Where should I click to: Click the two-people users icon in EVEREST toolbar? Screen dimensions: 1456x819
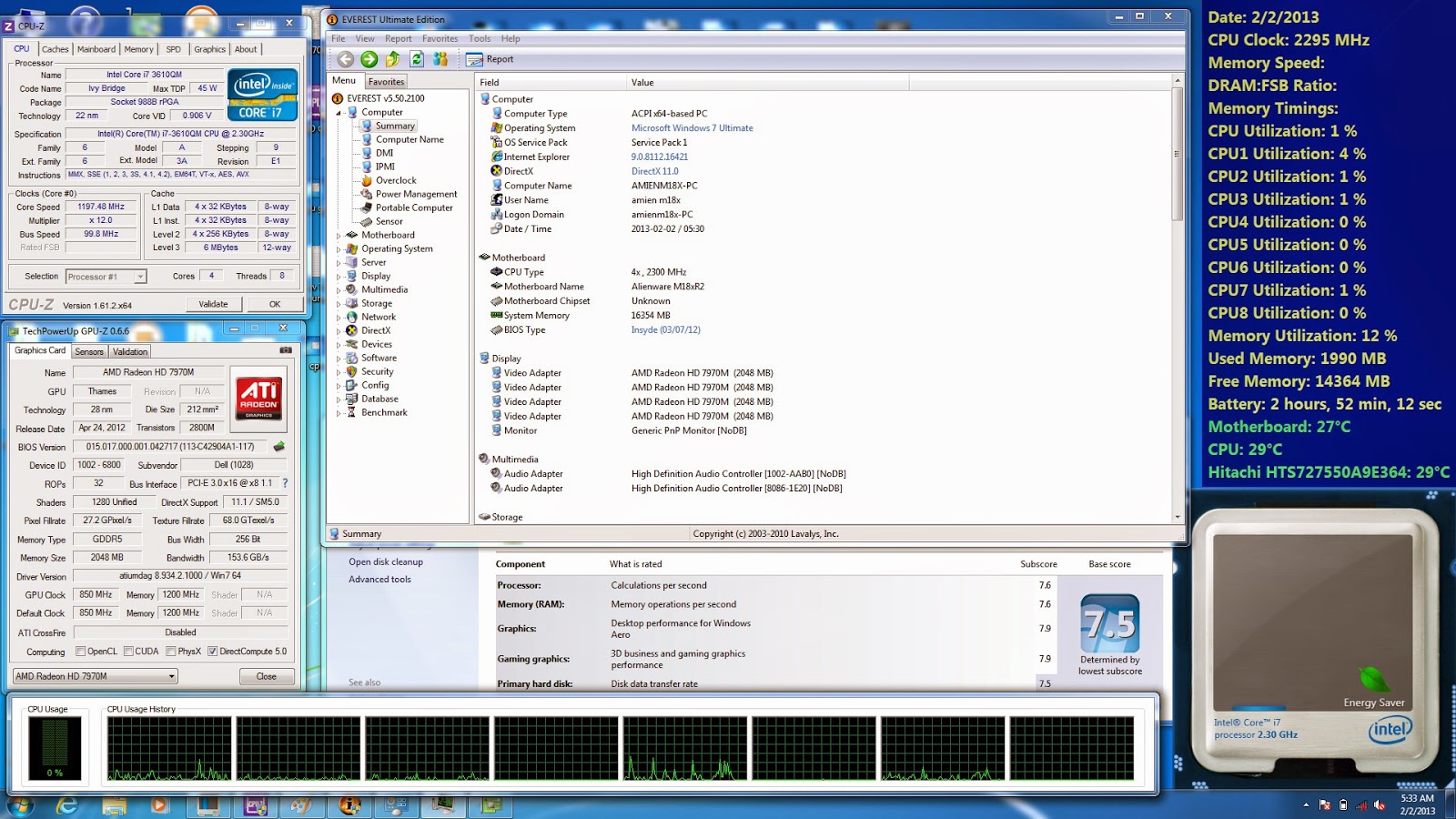click(440, 59)
